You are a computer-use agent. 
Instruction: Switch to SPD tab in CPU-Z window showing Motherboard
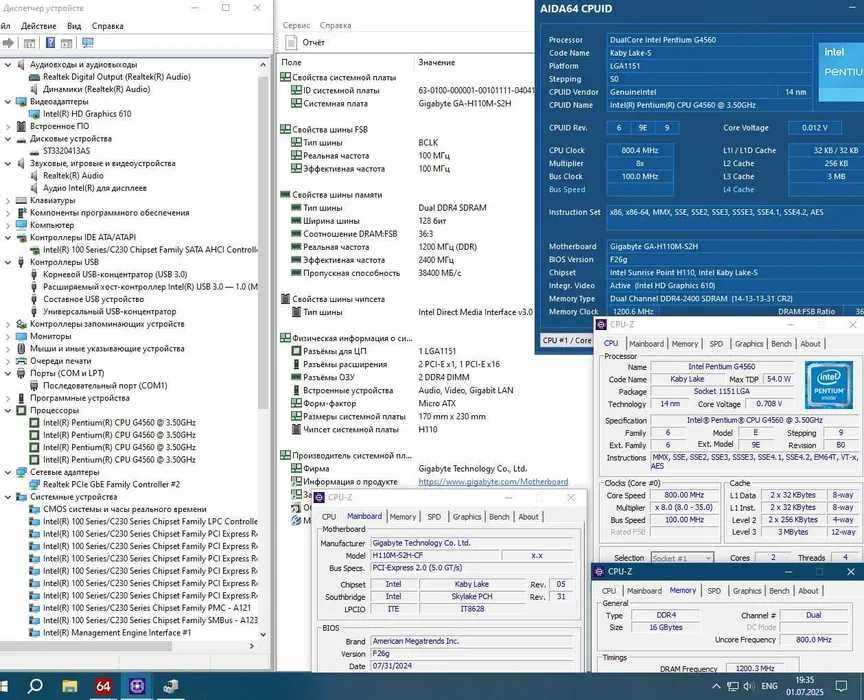pos(434,516)
